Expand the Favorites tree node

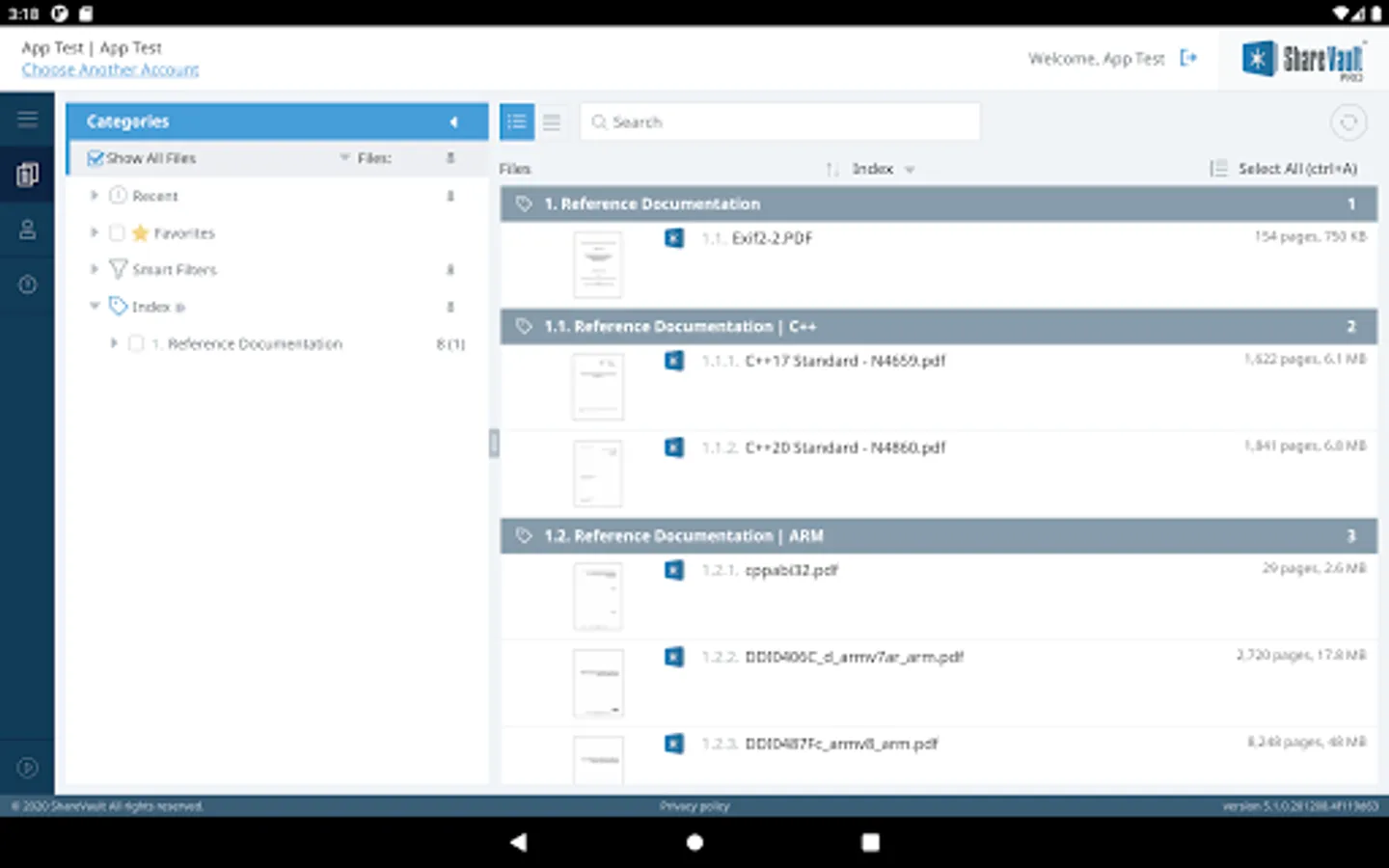(x=95, y=232)
